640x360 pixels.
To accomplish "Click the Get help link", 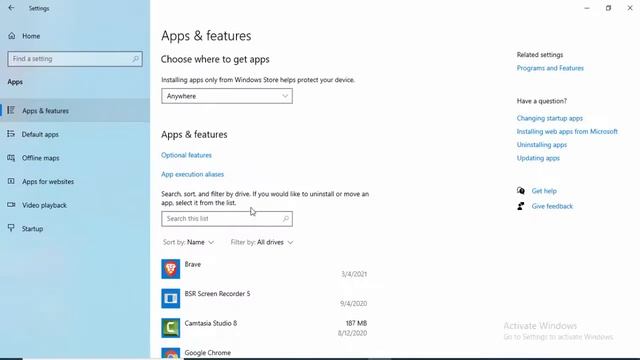I will click(544, 191).
